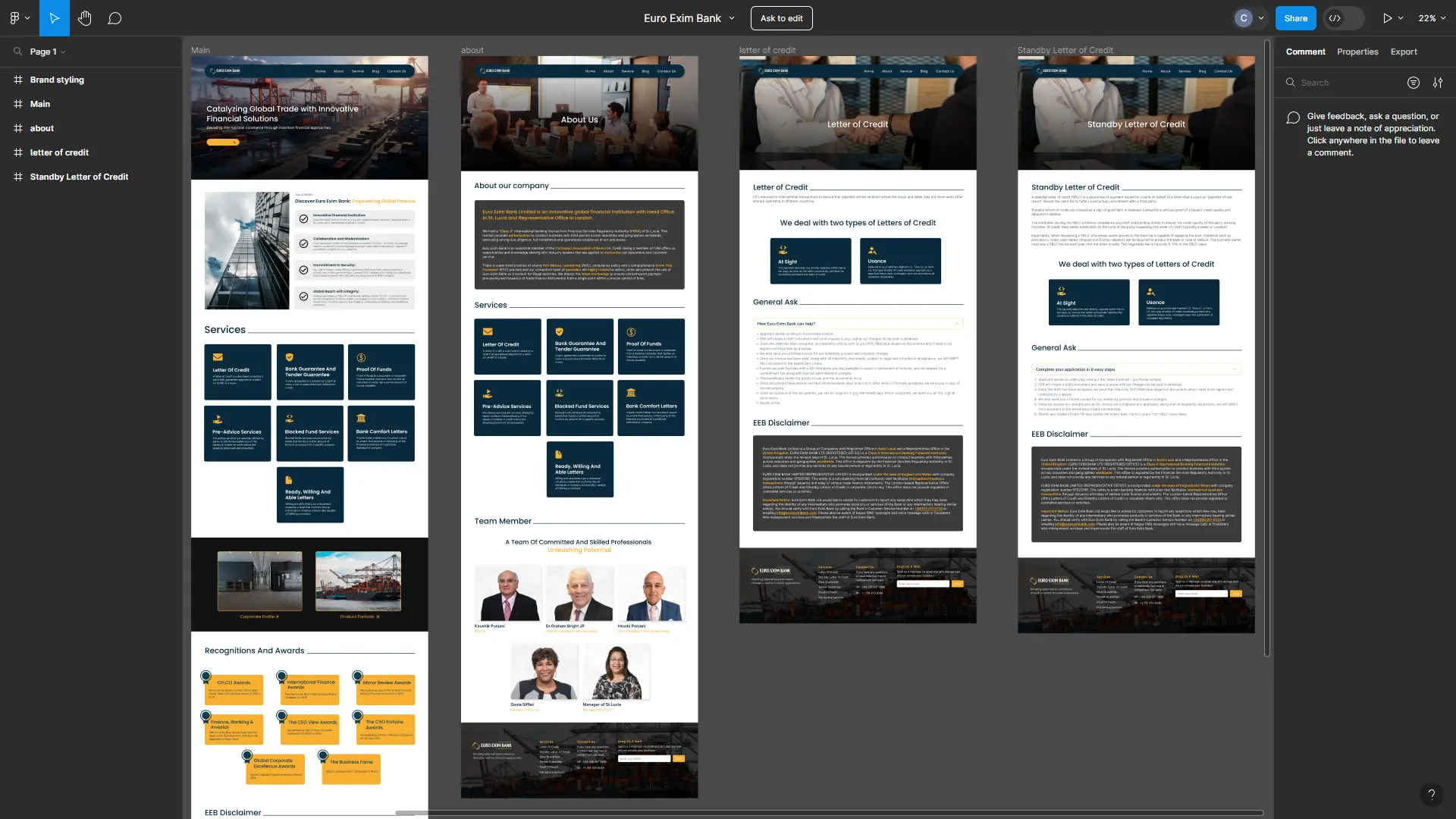Click the canvas vertical scrollbar
Screen dimensions: 1456x819
click(x=1266, y=349)
